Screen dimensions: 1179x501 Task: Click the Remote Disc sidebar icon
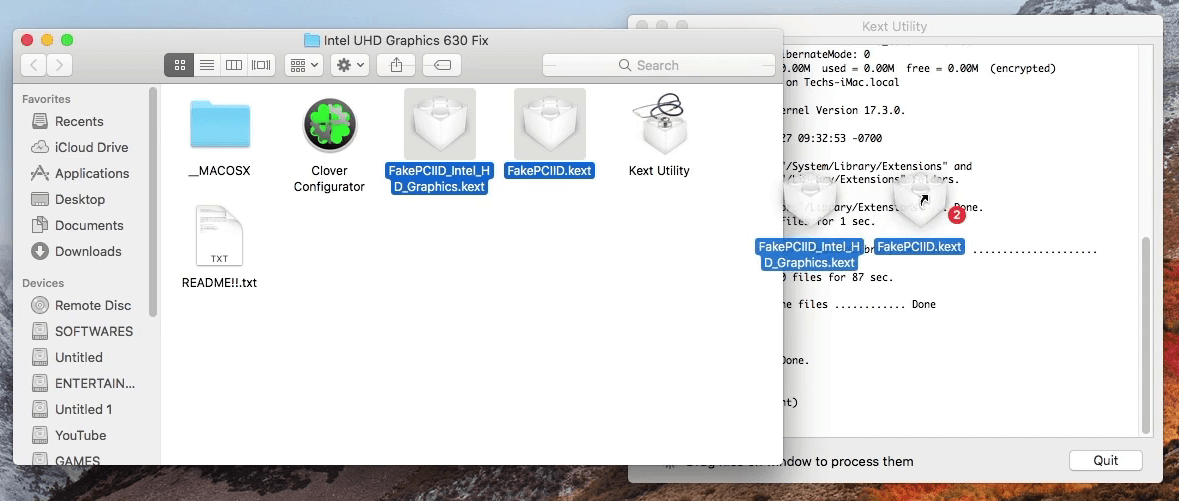click(x=40, y=305)
